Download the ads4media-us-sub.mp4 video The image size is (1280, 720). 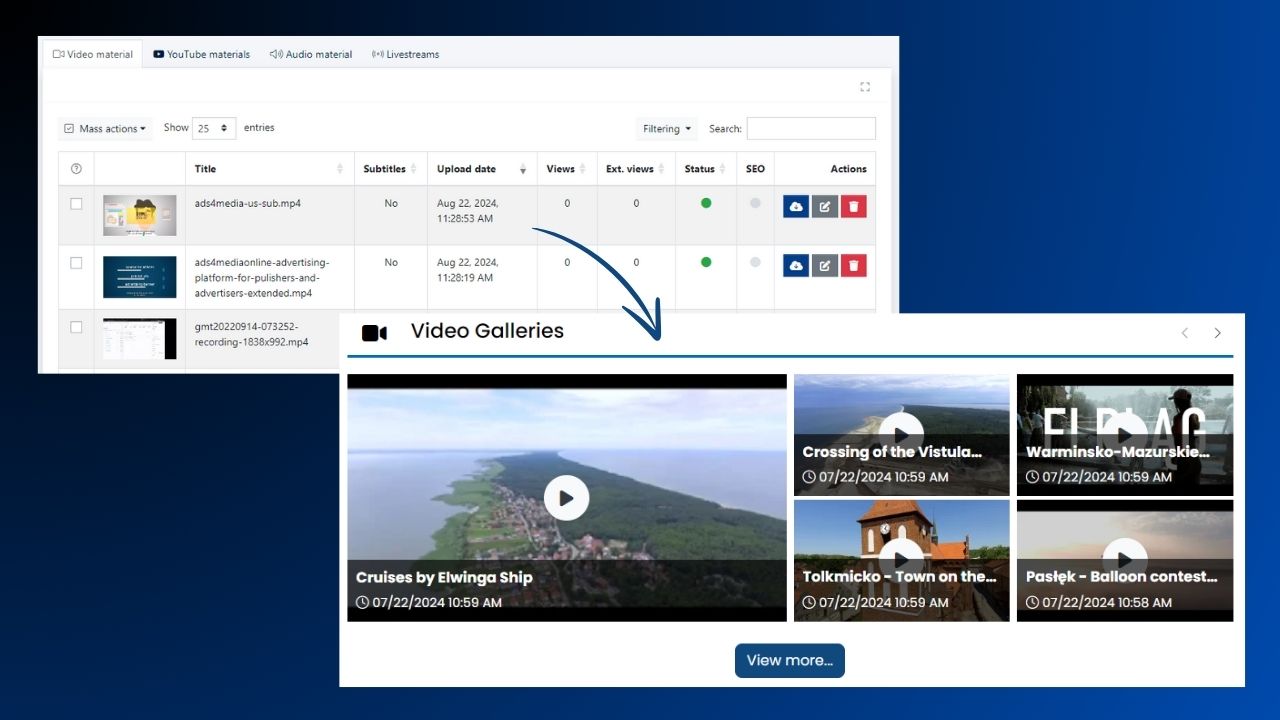796,206
